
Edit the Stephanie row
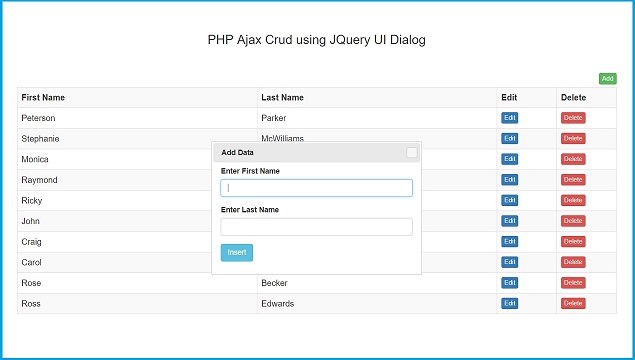(509, 138)
